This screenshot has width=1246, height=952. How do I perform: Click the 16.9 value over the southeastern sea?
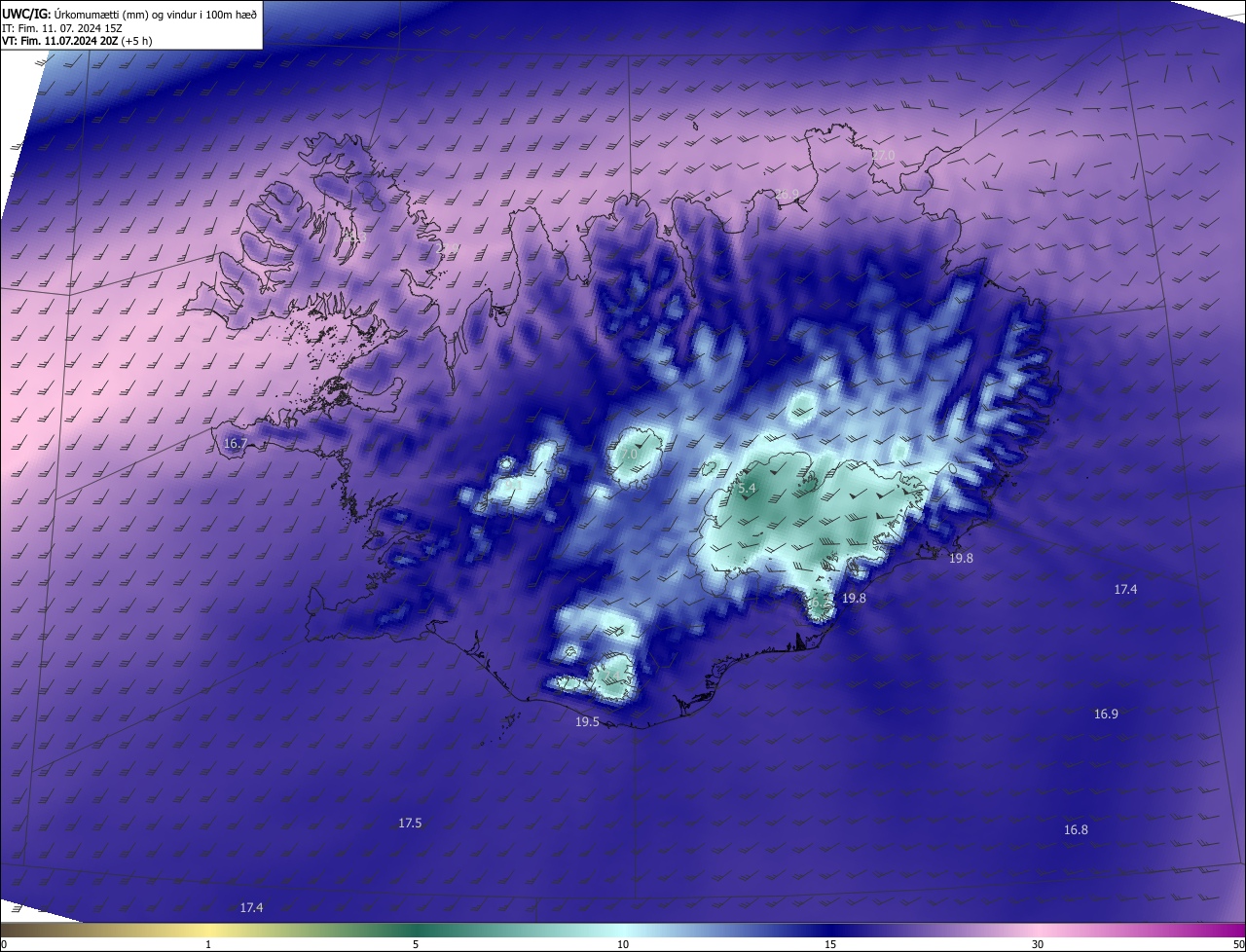pyautogui.click(x=1106, y=714)
